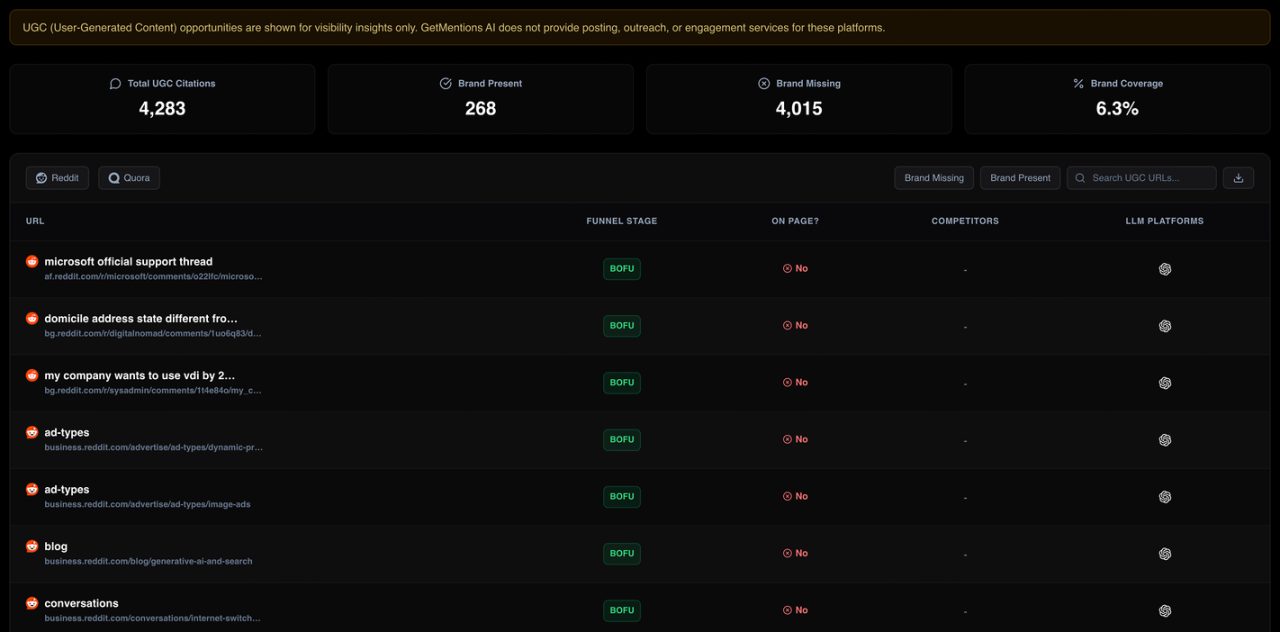1280x632 pixels.
Task: Click ChatGPT icon on domicile address row
Action: 1165,326
